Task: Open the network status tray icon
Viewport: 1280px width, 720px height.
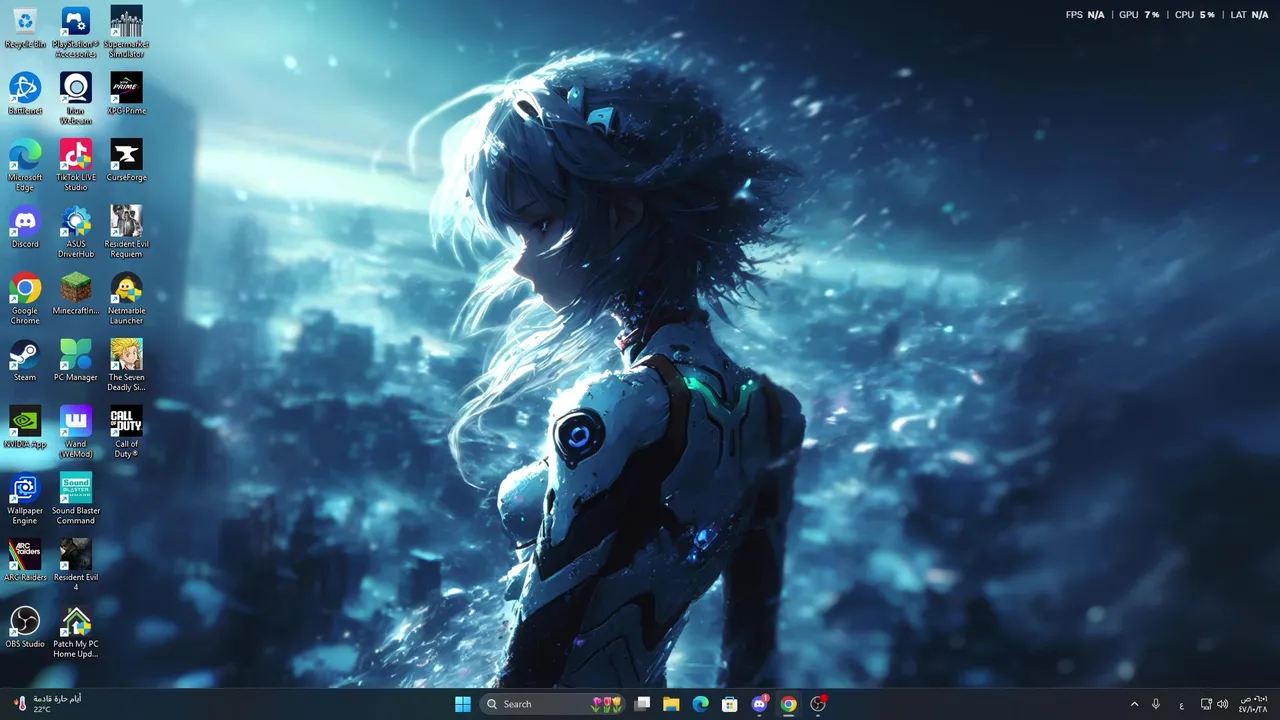Action: [x=1206, y=704]
